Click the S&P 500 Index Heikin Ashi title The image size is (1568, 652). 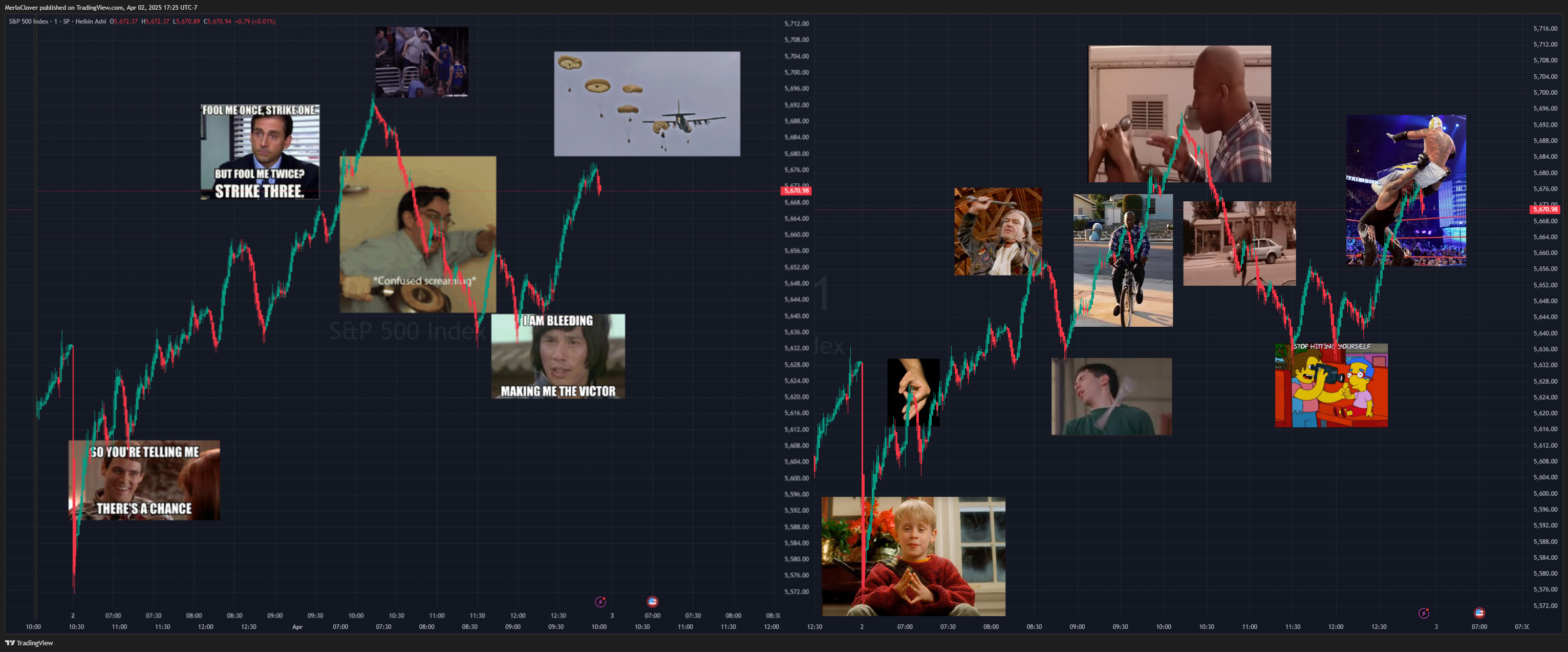57,22
